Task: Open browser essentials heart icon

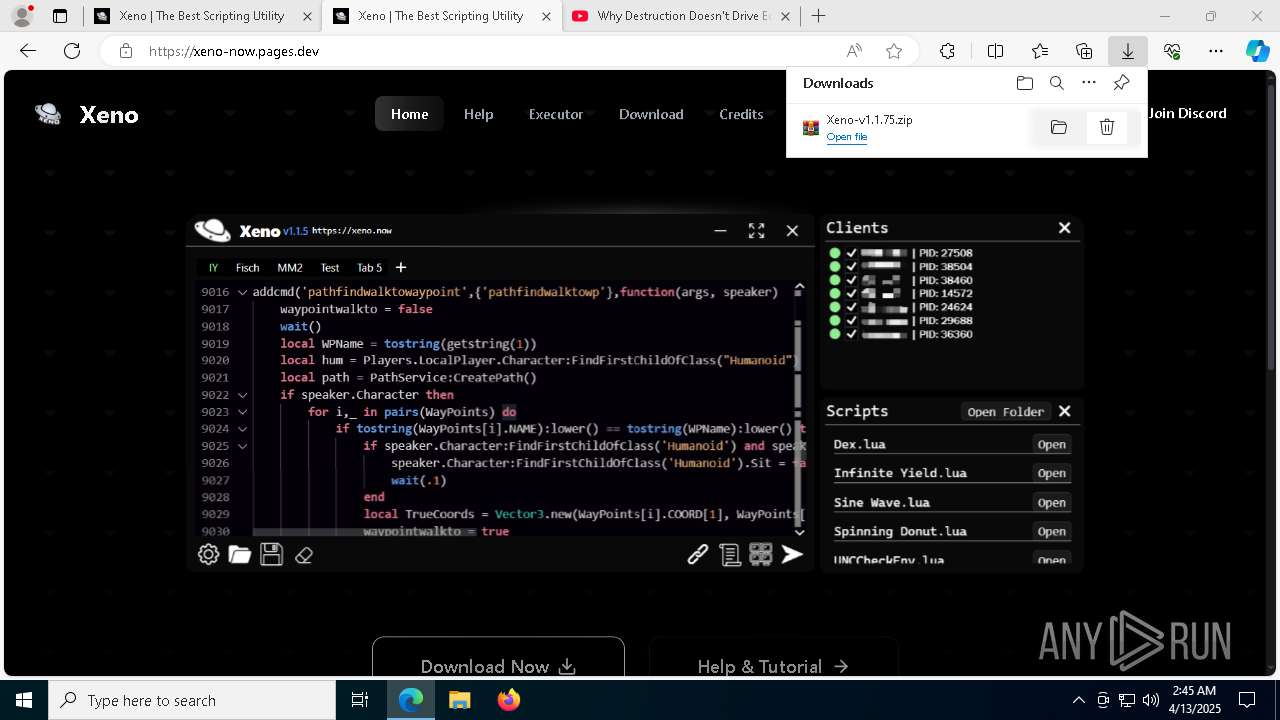Action: click(x=1172, y=51)
